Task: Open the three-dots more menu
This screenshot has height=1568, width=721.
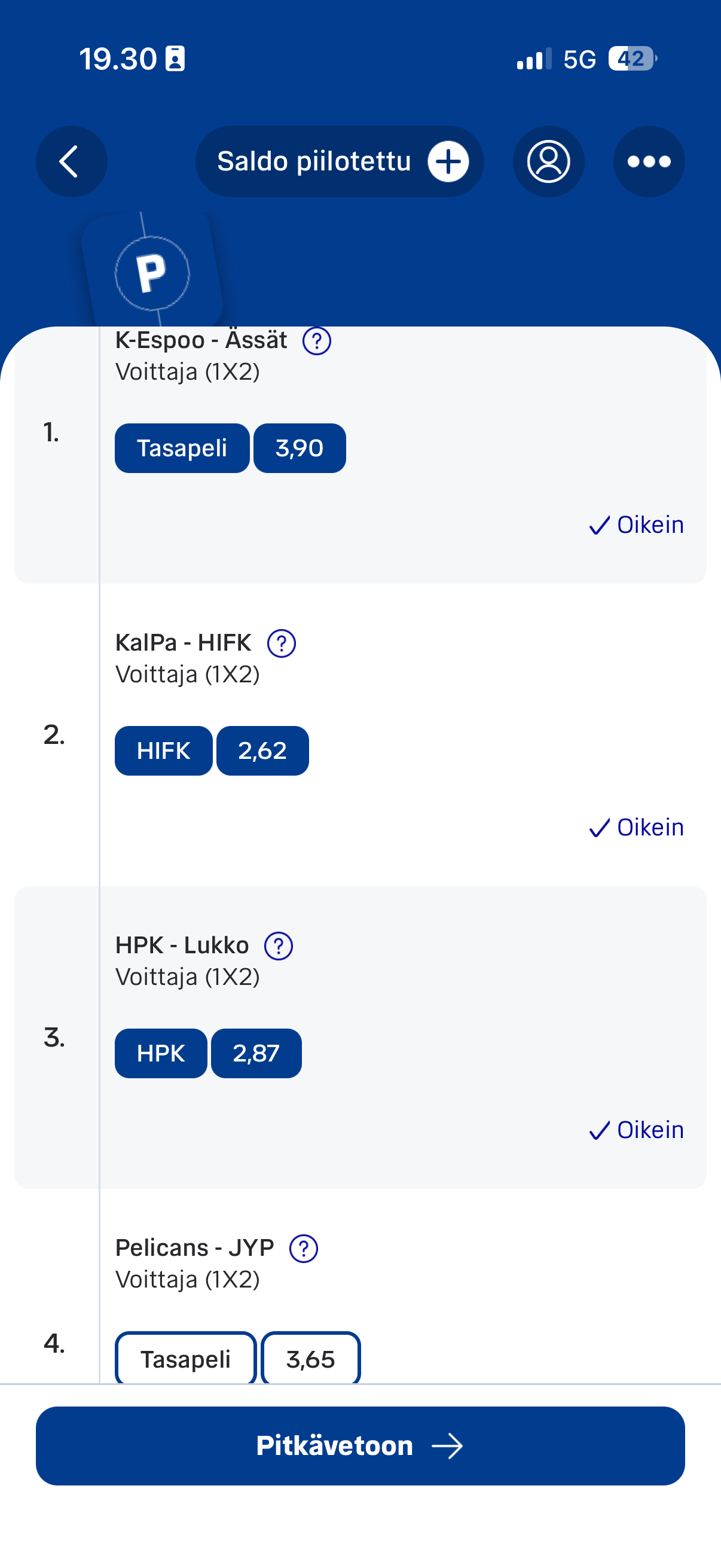Action: (x=649, y=161)
